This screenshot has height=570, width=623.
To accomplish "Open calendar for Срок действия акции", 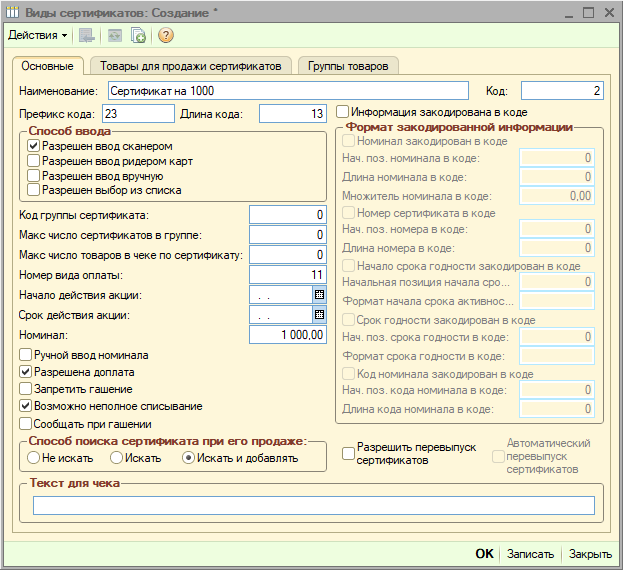I will [319, 315].
